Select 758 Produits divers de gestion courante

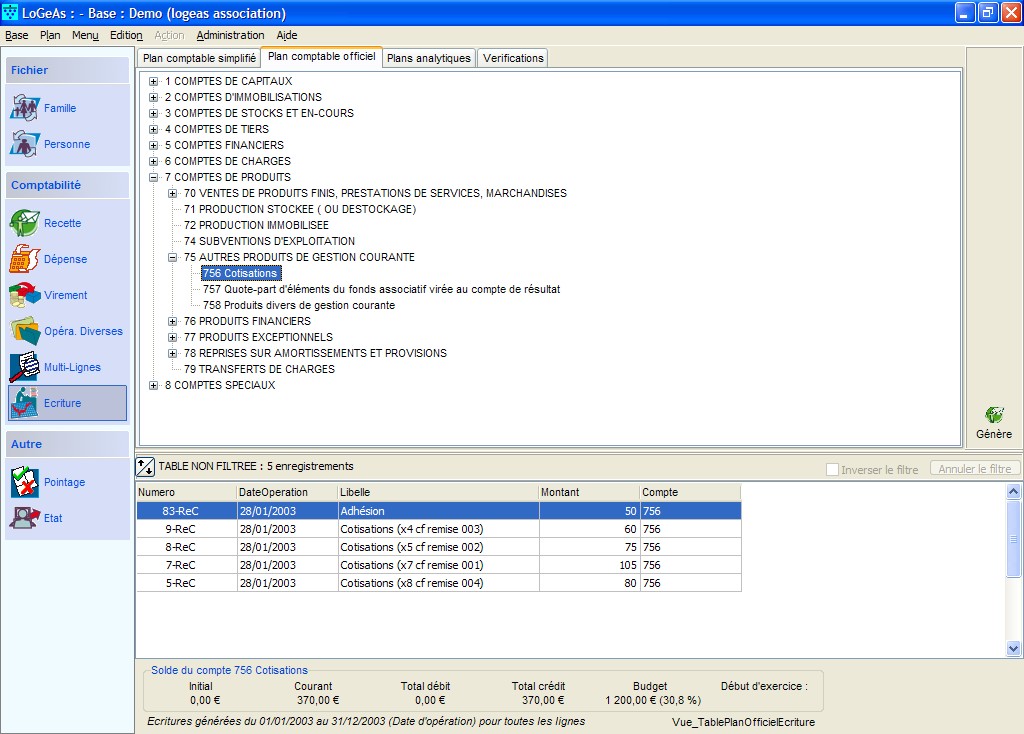[x=299, y=305]
